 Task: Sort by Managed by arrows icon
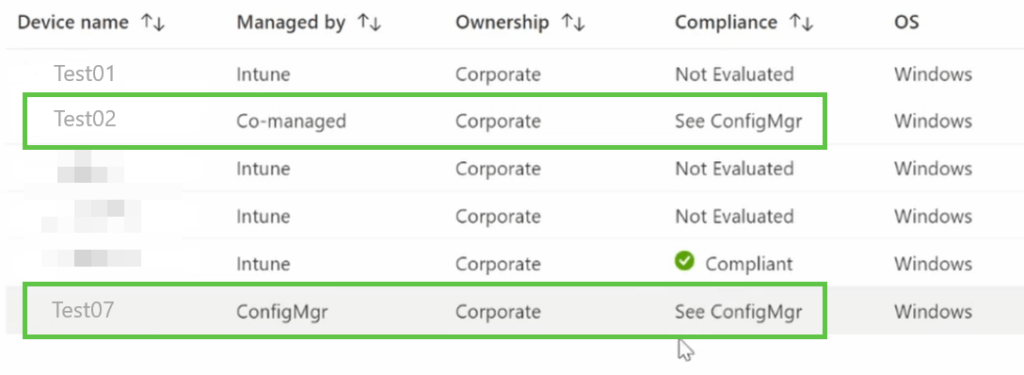(x=370, y=23)
